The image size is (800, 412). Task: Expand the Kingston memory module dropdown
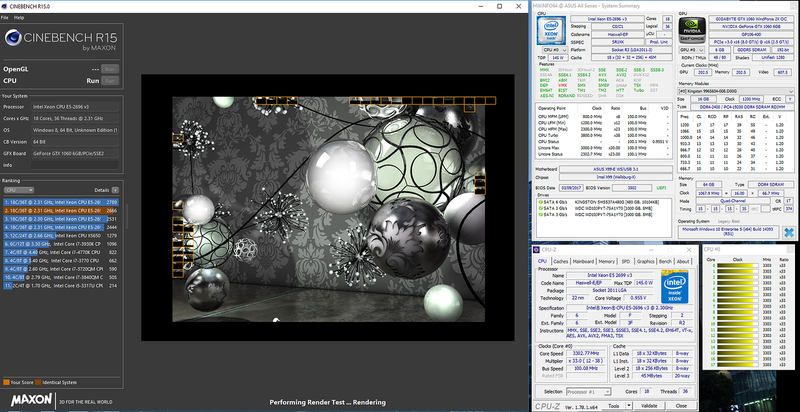coord(736,91)
